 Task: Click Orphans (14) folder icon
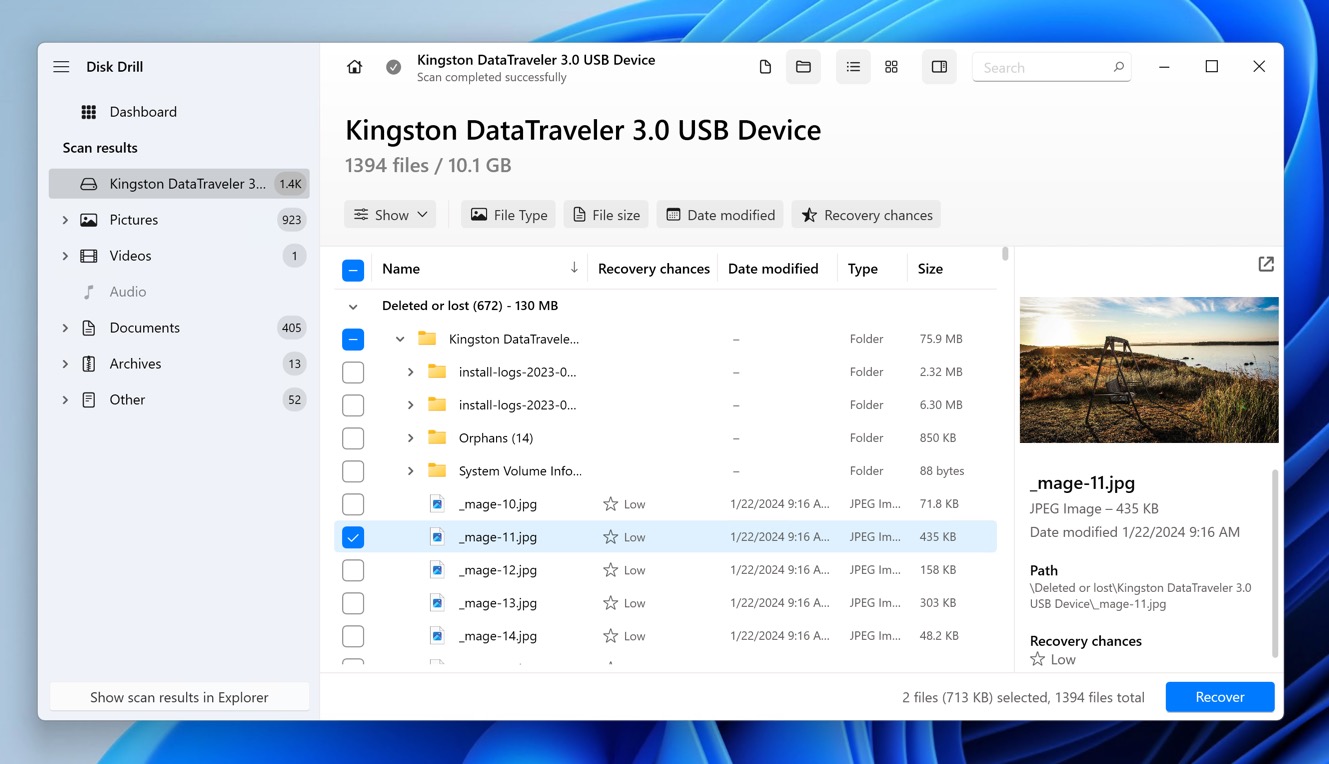click(437, 438)
